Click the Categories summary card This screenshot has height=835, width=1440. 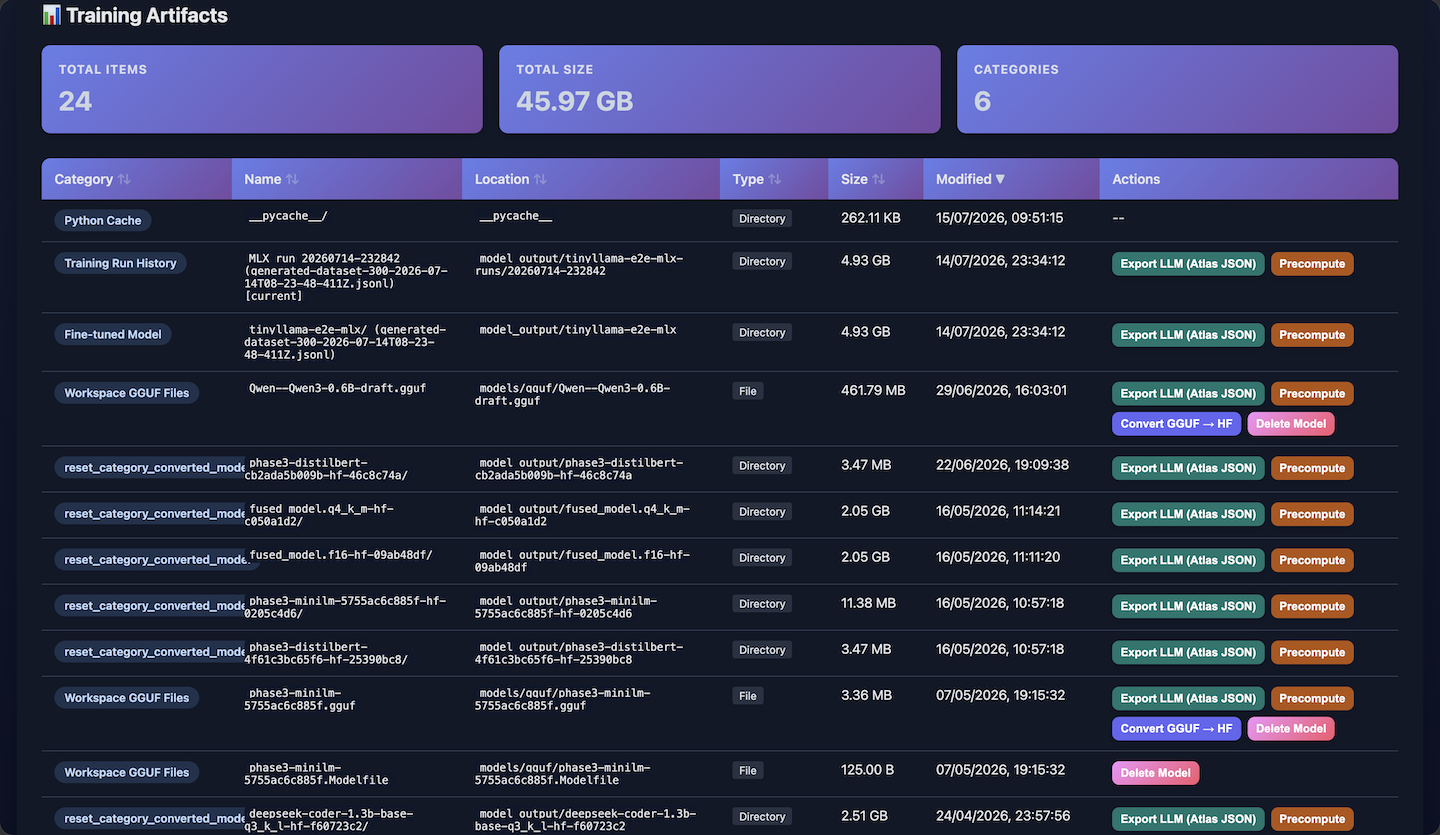(x=1177, y=89)
